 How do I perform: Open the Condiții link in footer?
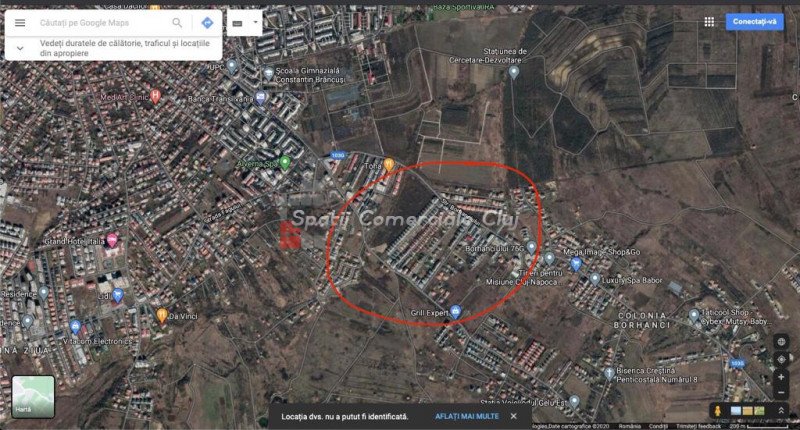coord(658,426)
